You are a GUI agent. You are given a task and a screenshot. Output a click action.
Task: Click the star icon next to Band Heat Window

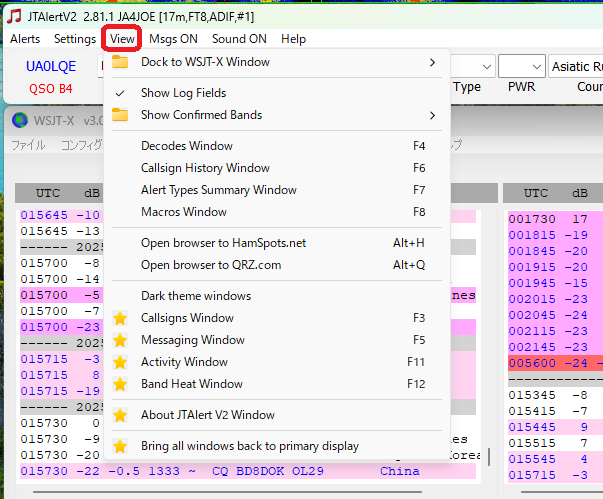point(120,384)
